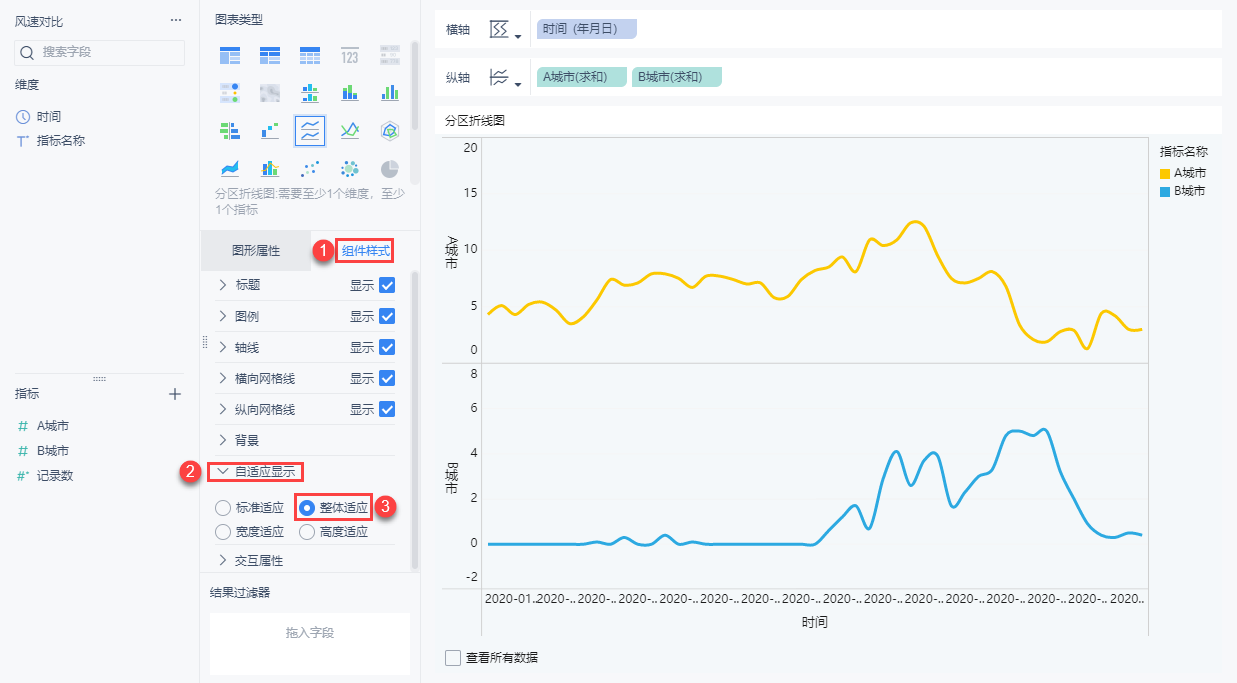Pick the scatter plot chart icon

tap(310, 168)
